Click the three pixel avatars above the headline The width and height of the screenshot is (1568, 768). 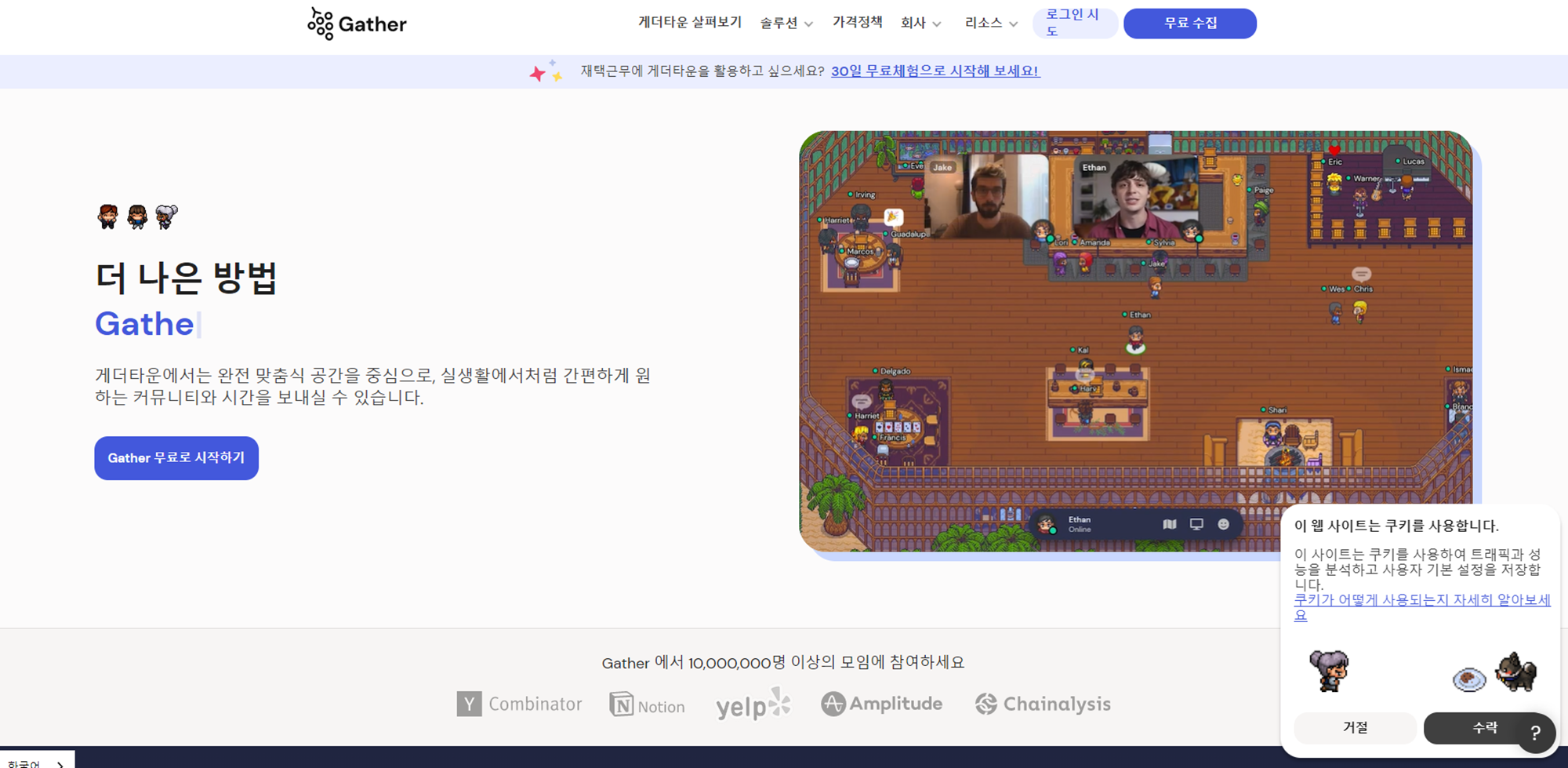tap(138, 216)
